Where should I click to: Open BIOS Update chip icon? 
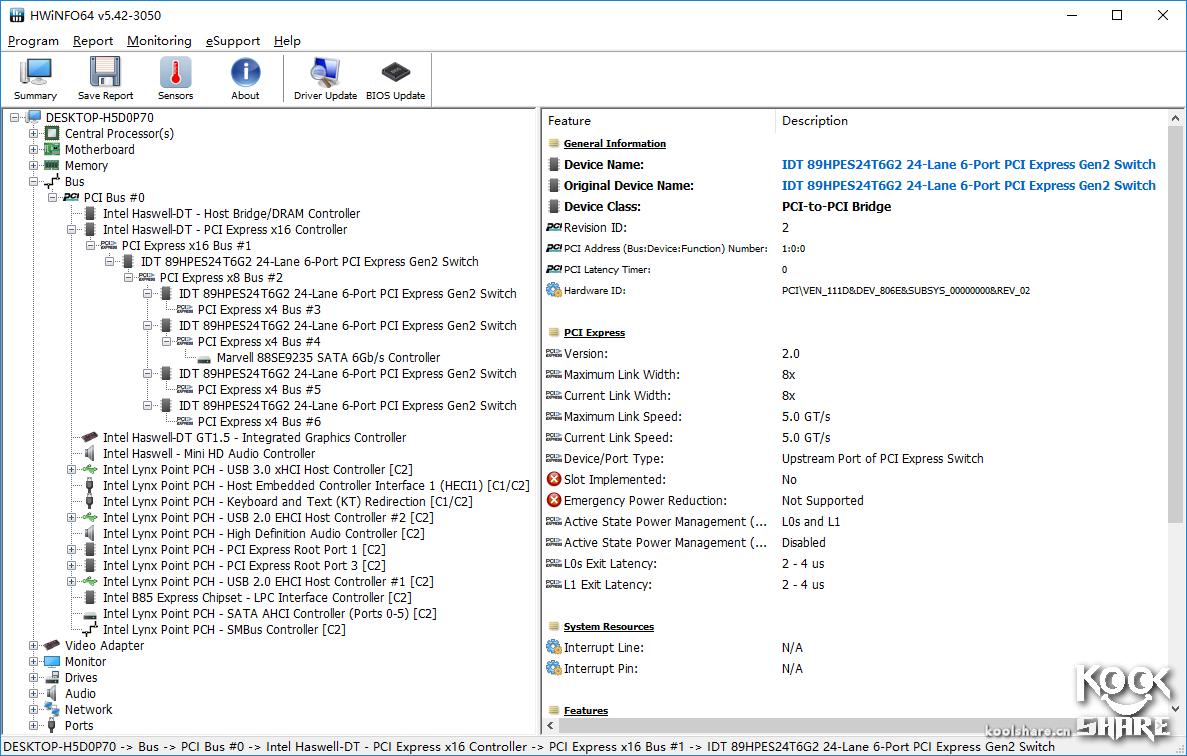(395, 79)
